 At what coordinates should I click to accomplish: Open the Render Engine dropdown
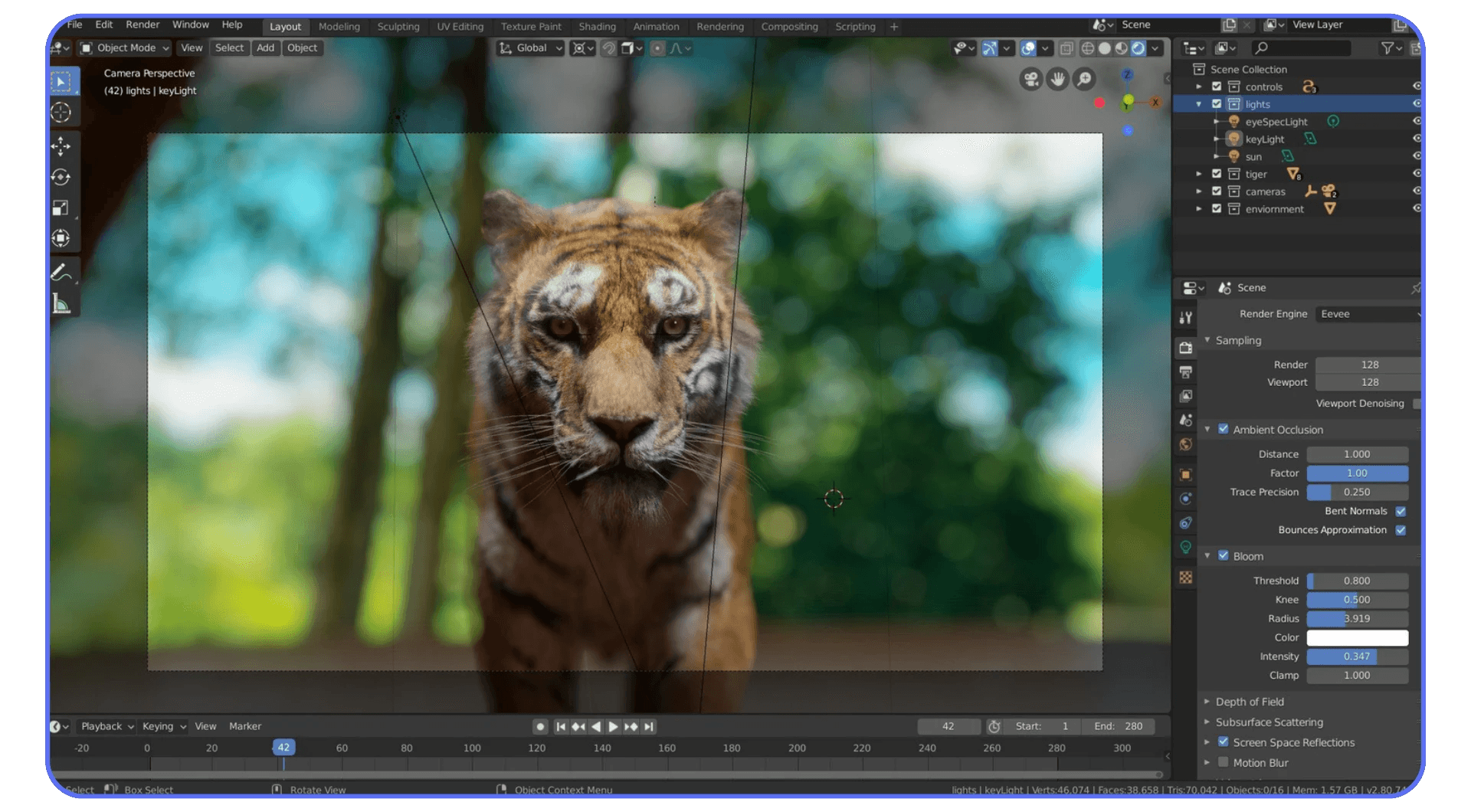1368,314
